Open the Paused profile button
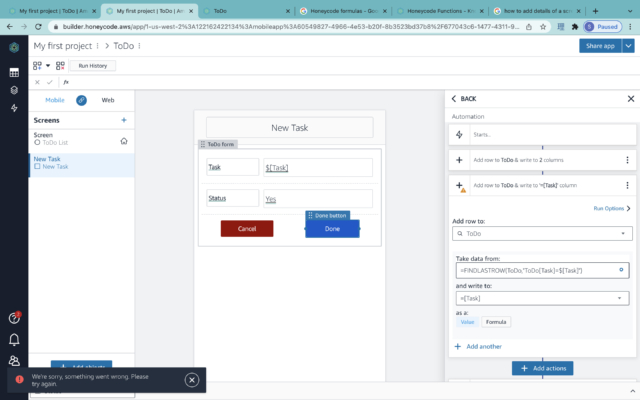This screenshot has height=400, width=640. click(602, 27)
